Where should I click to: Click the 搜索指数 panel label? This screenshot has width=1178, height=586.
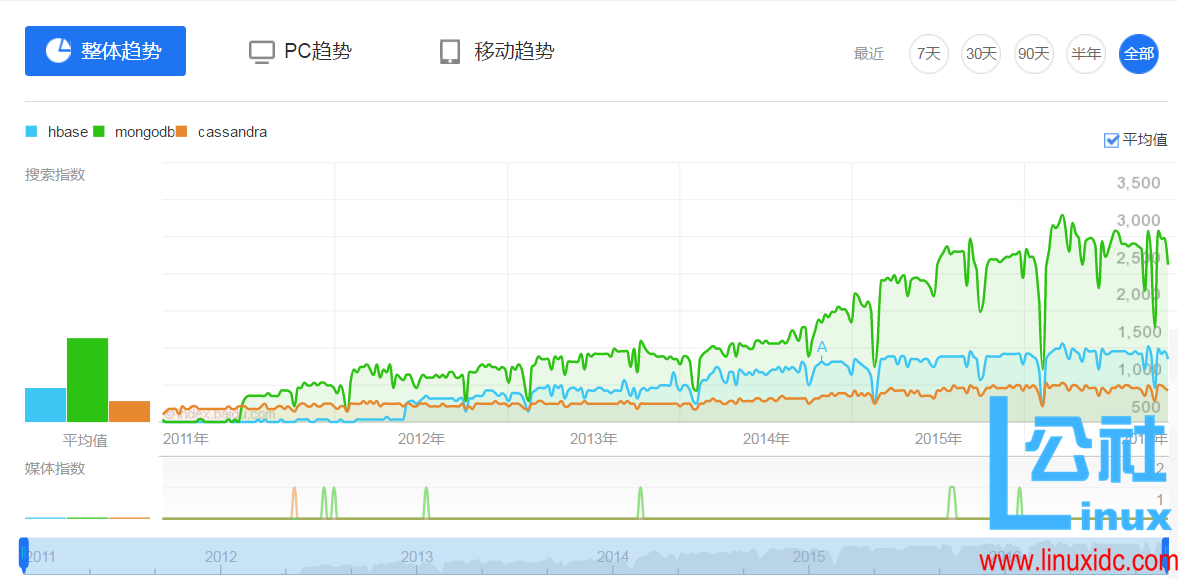click(52, 174)
